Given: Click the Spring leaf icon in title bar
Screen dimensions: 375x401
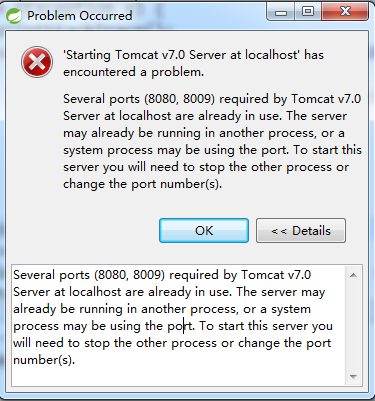Looking at the screenshot, I should tap(14, 16).
